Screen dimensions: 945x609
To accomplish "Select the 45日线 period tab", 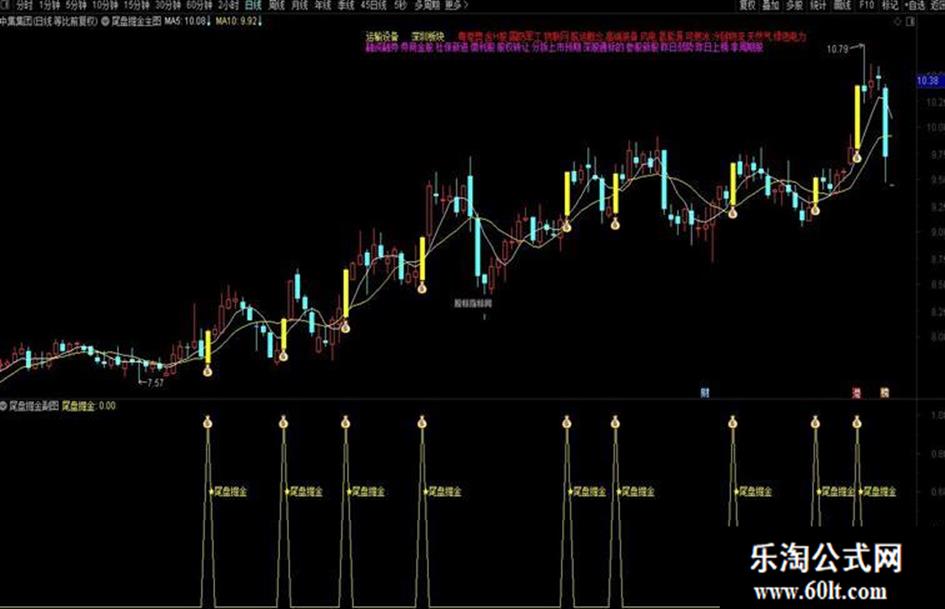I will point(374,5).
